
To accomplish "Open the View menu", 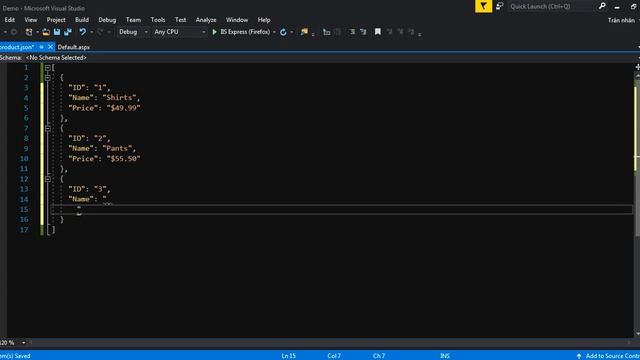I will [31, 20].
